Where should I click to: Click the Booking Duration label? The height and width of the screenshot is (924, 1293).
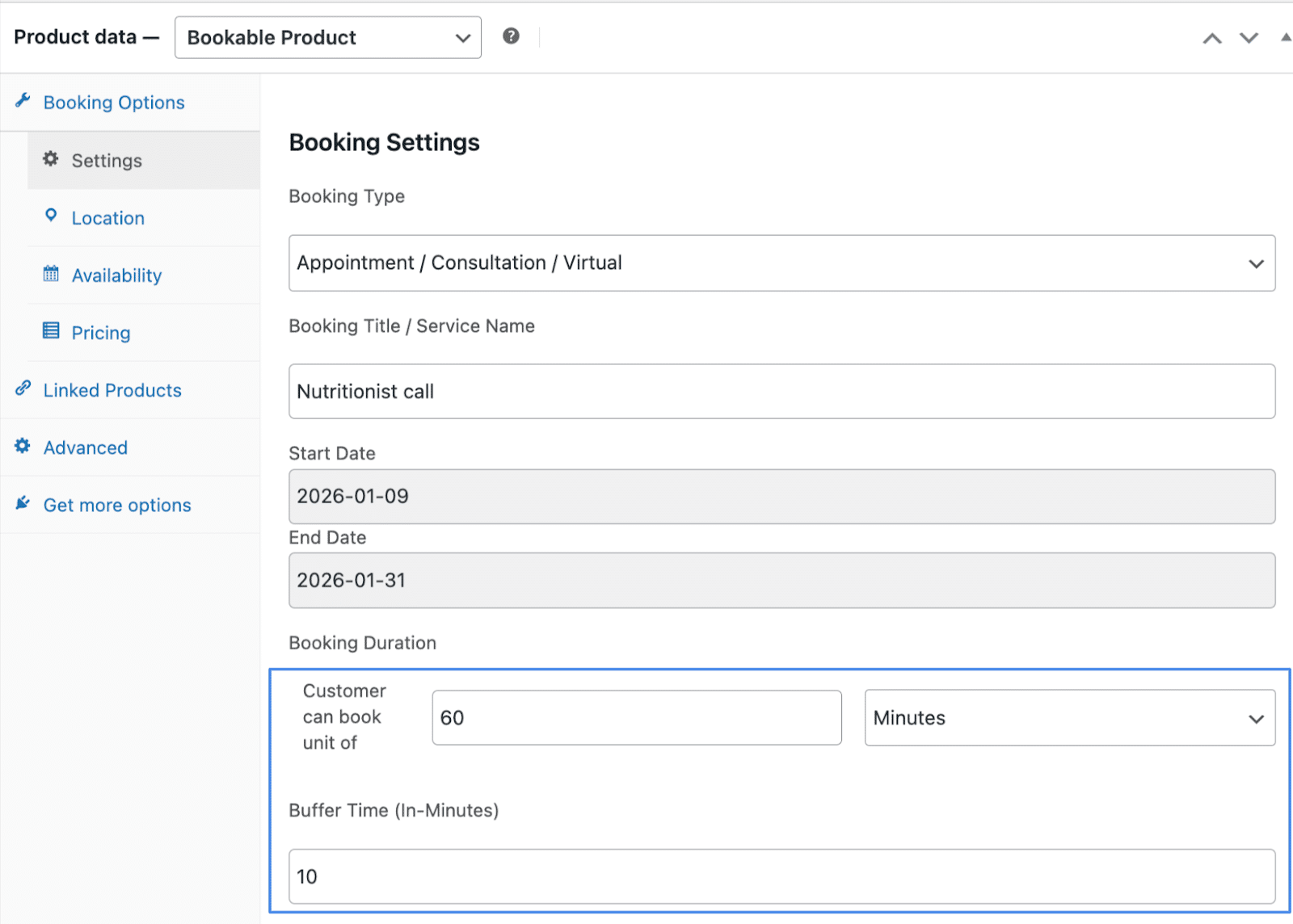(363, 643)
